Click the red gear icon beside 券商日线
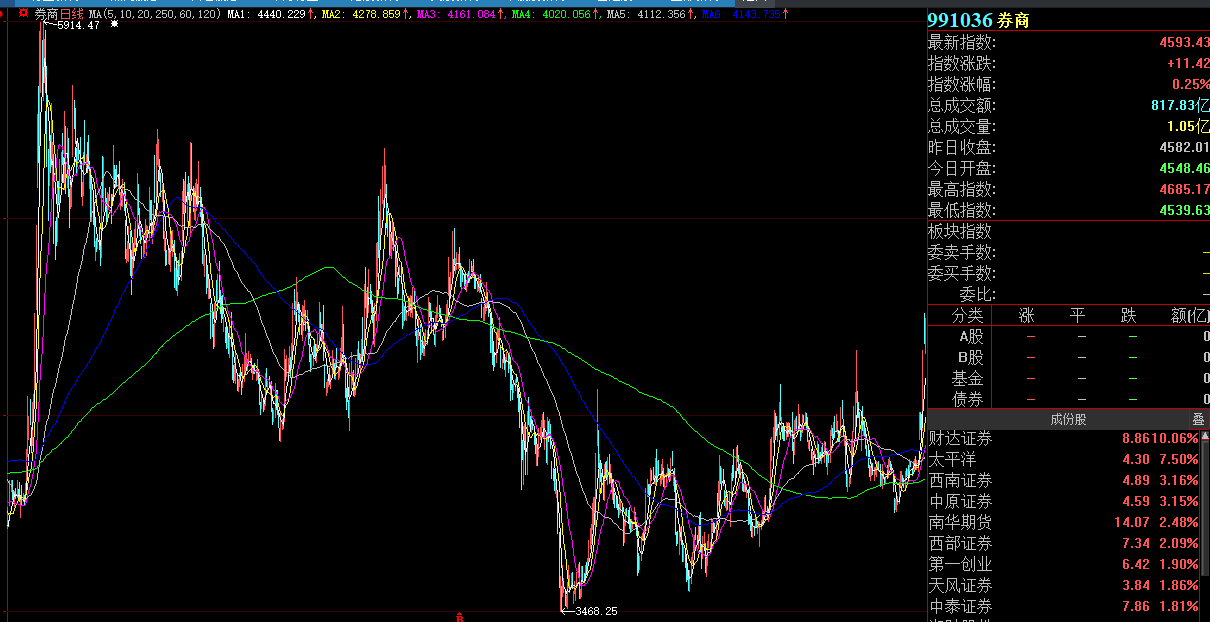 [23, 14]
